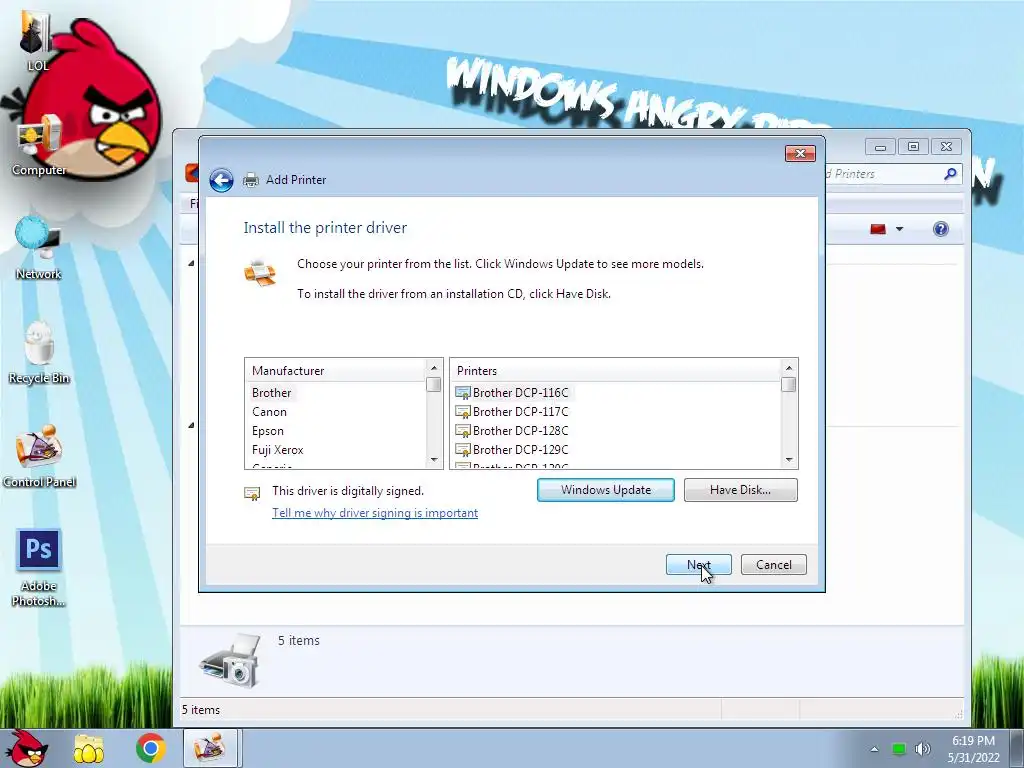The height and width of the screenshot is (768, 1024).
Task: Select Epson in the Manufacturer list
Action: coord(268,431)
